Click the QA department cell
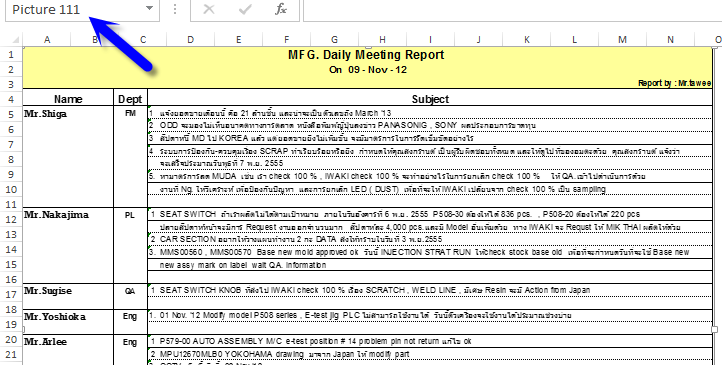Viewport: 722px width, 365px height. [x=130, y=291]
